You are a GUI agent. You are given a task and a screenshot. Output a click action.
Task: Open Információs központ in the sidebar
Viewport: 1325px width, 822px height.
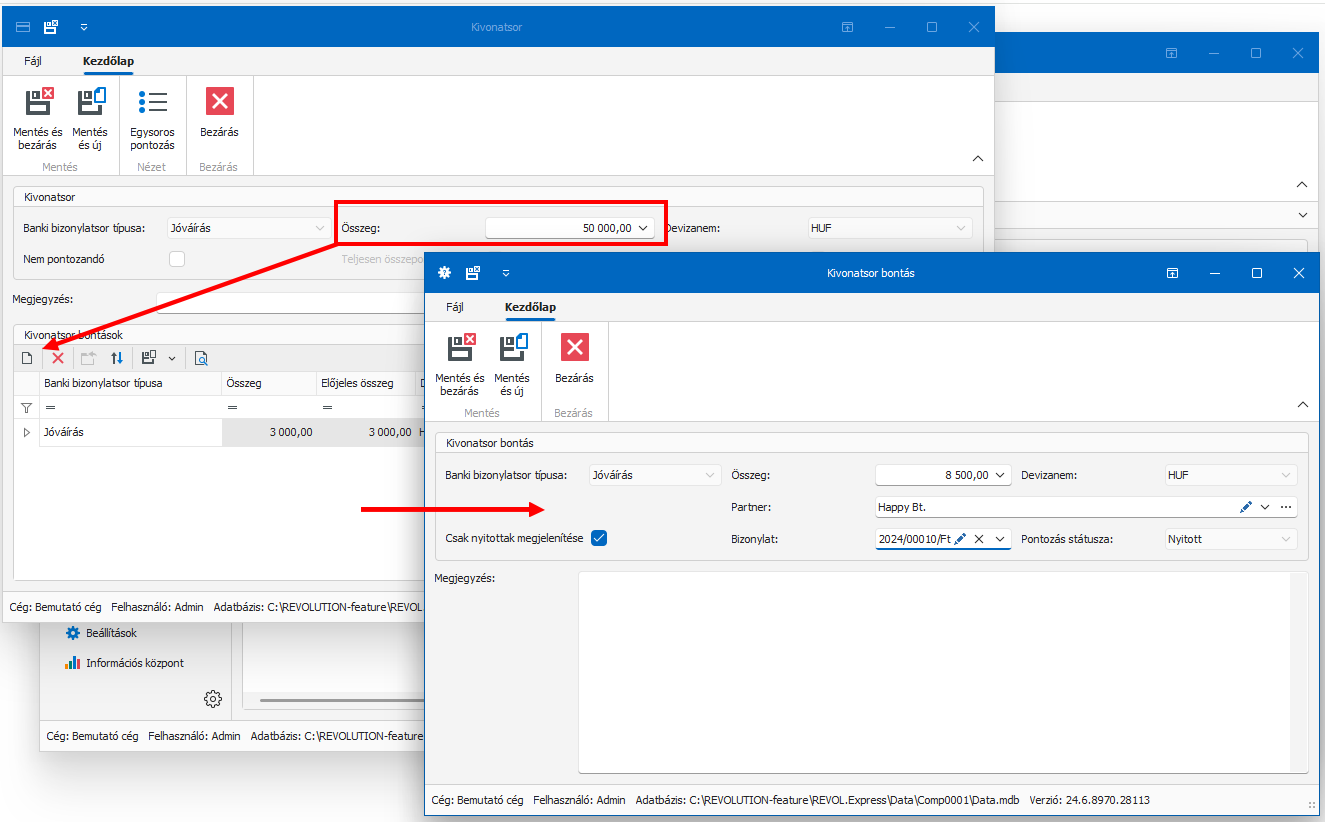134,663
